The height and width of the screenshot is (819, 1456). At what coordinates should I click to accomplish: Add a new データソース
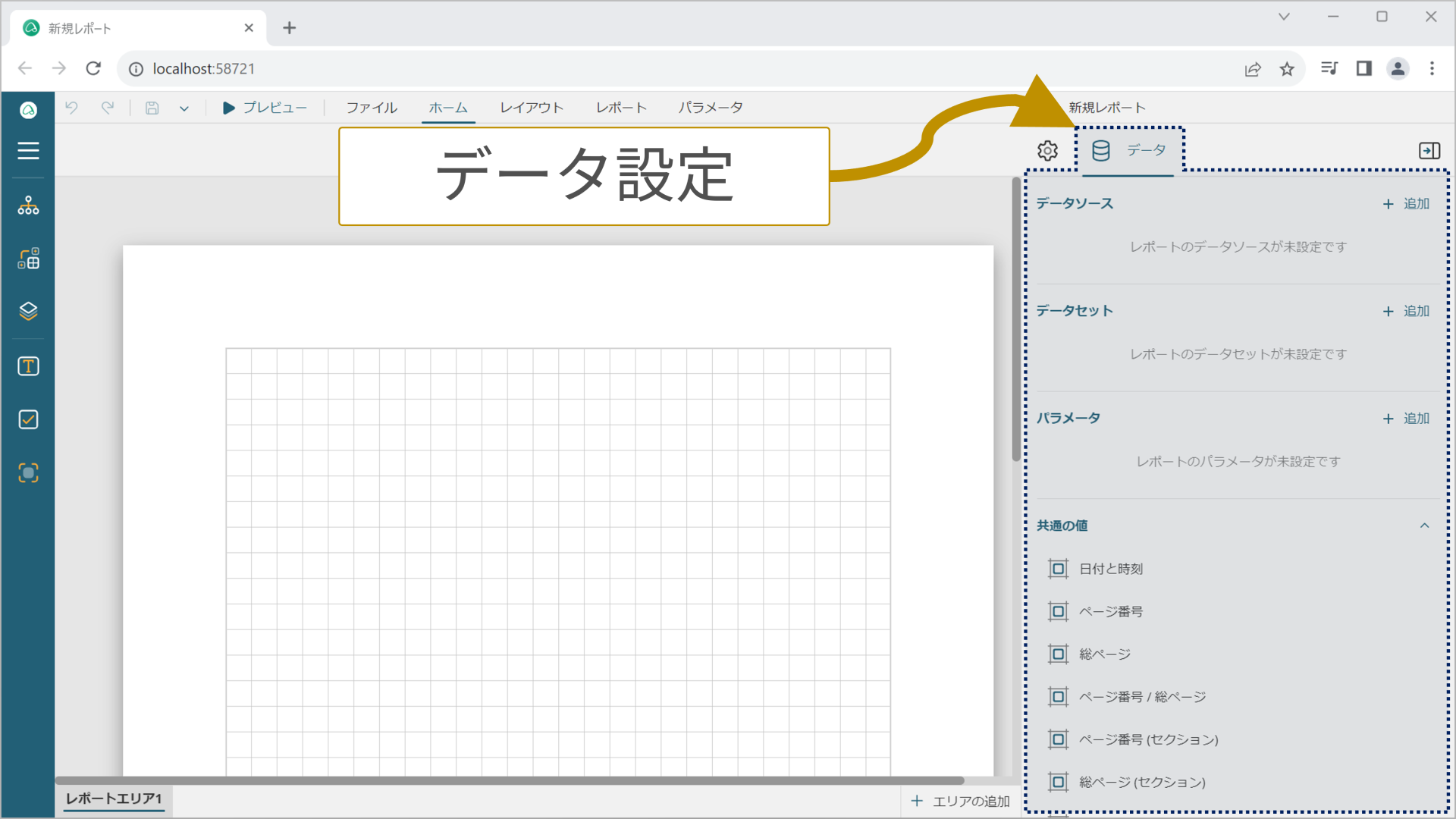click(1406, 203)
